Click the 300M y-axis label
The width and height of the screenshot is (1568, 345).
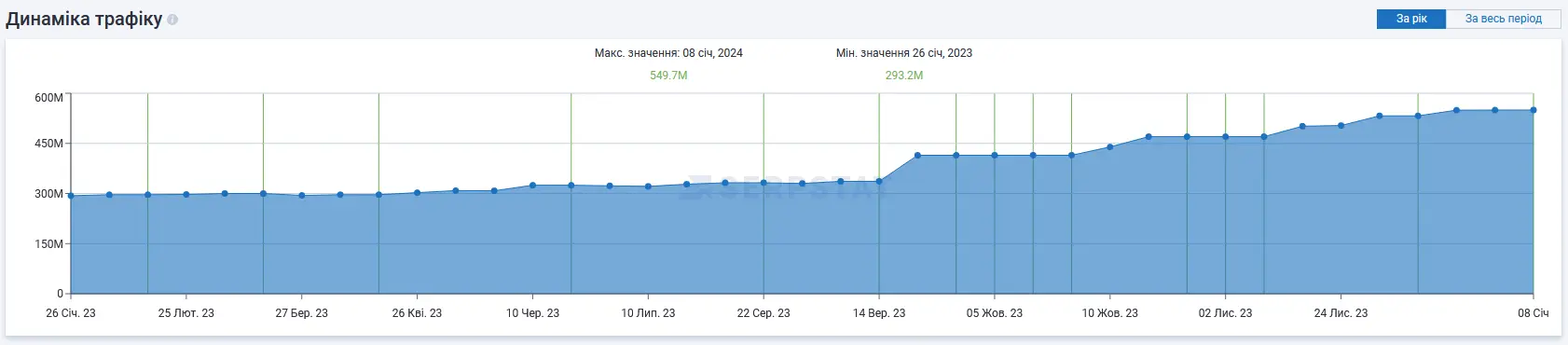click(x=49, y=194)
